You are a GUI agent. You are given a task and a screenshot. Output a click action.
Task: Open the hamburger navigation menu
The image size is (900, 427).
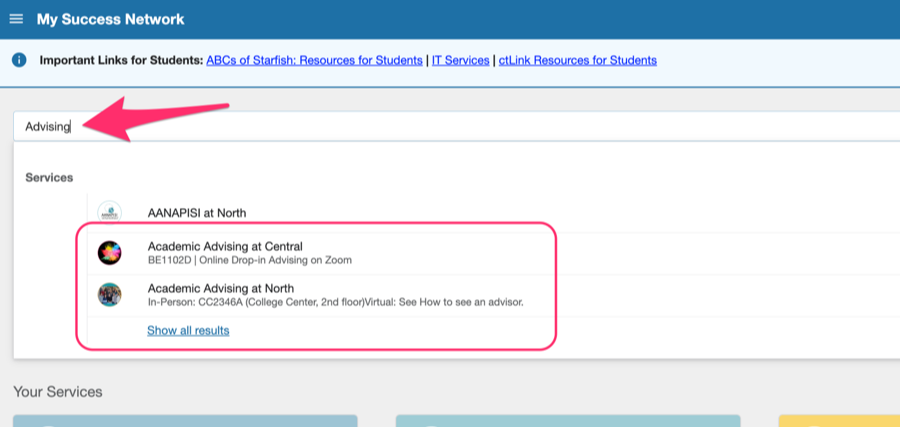coord(16,19)
